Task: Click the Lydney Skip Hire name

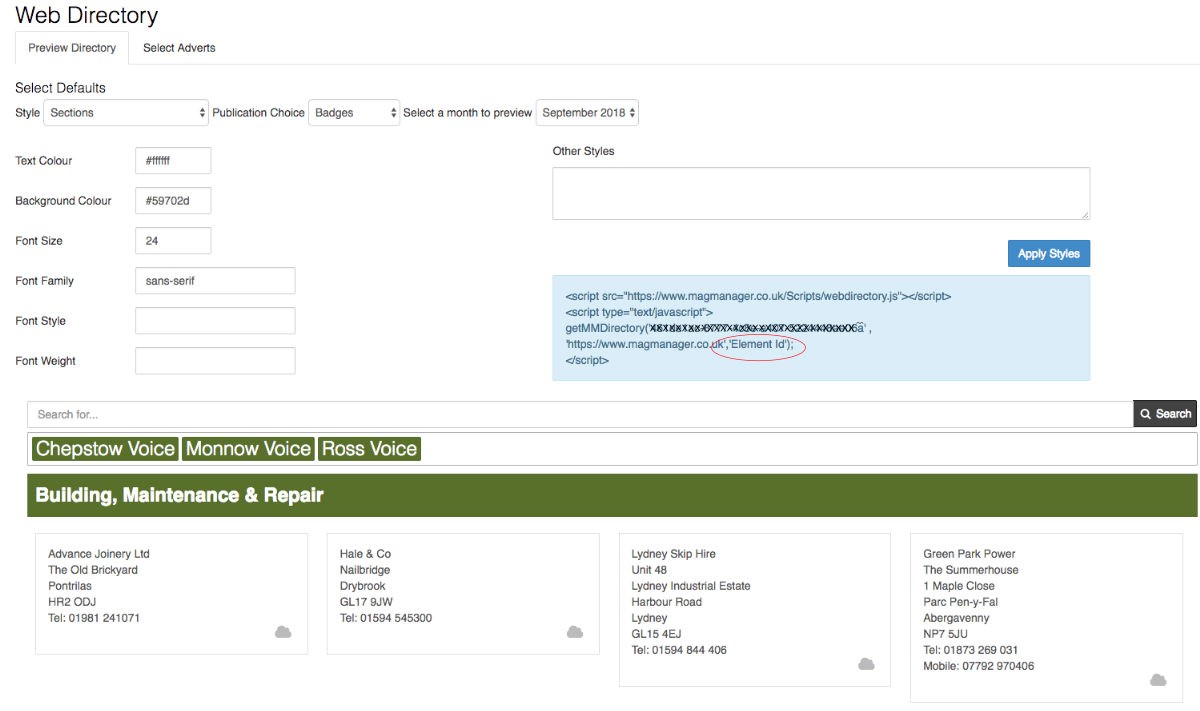Action: point(674,554)
